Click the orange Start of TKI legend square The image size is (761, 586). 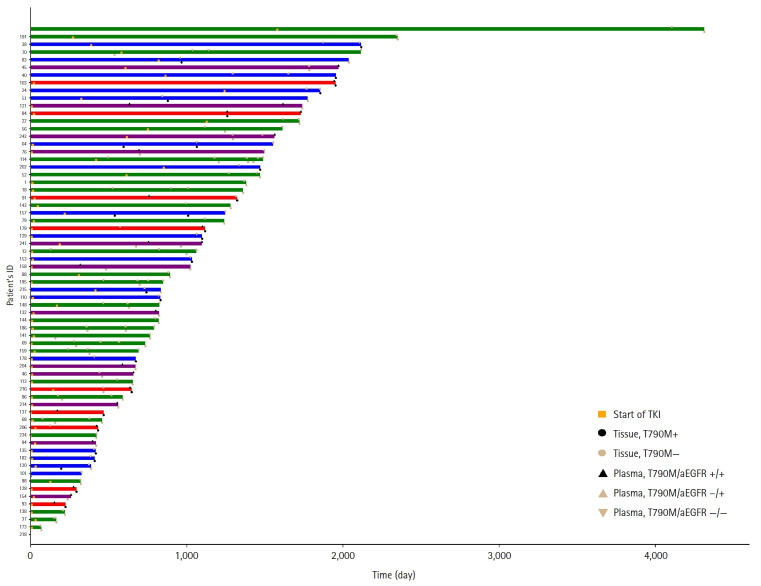pyautogui.click(x=601, y=414)
